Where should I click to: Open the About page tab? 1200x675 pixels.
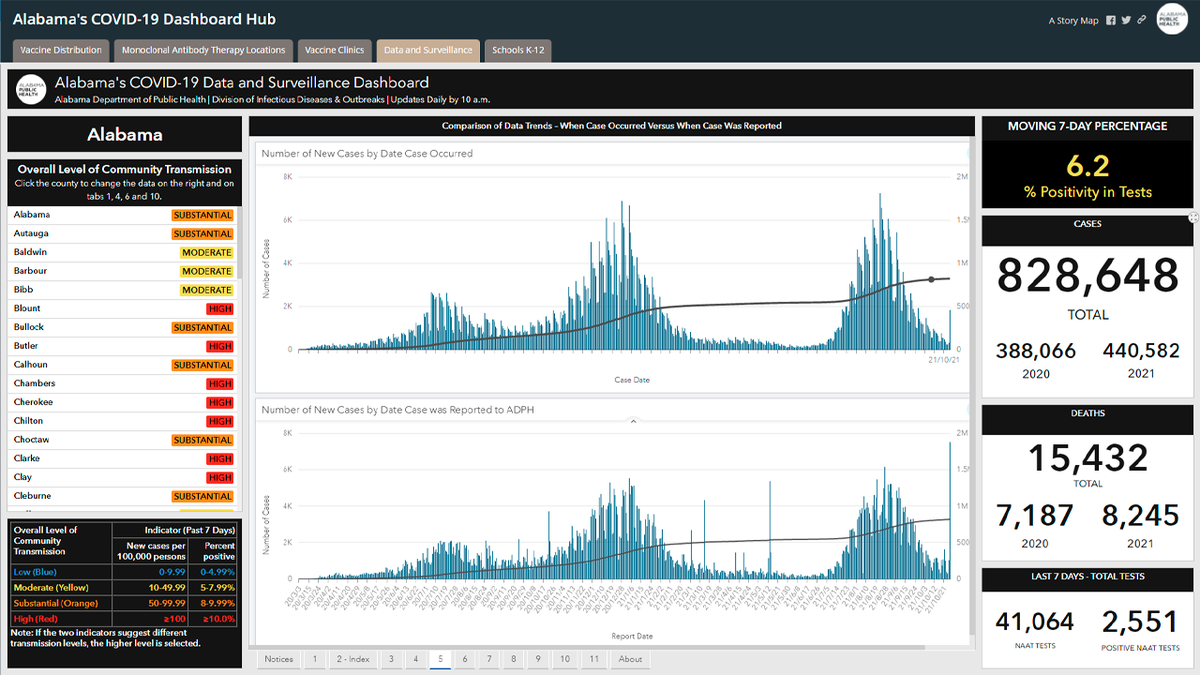[x=630, y=659]
